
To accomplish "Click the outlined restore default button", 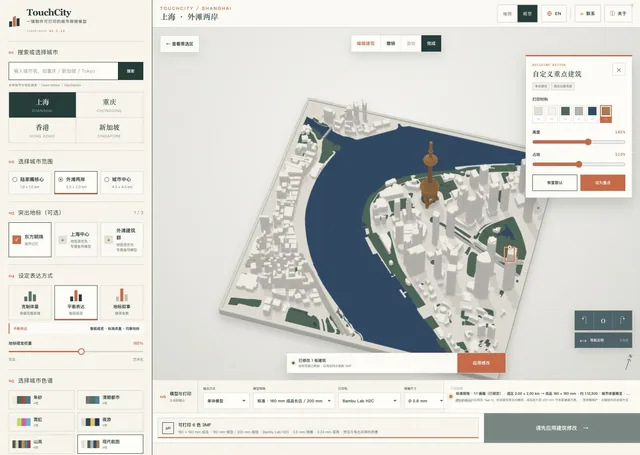I will click(555, 183).
